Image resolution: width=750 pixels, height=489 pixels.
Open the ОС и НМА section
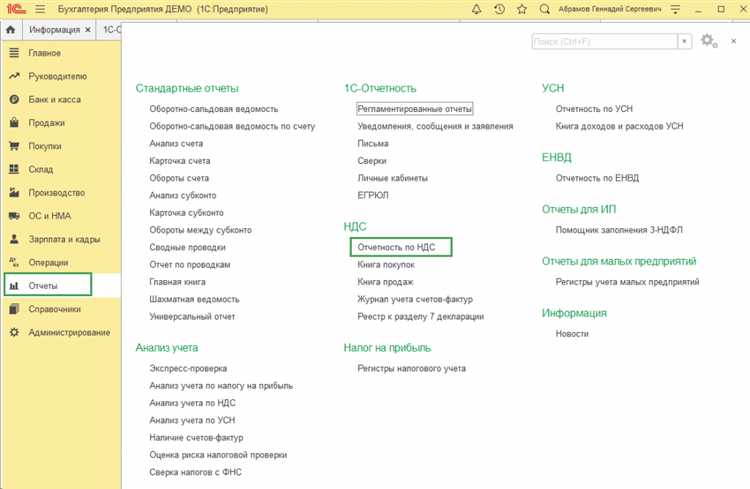(50, 216)
